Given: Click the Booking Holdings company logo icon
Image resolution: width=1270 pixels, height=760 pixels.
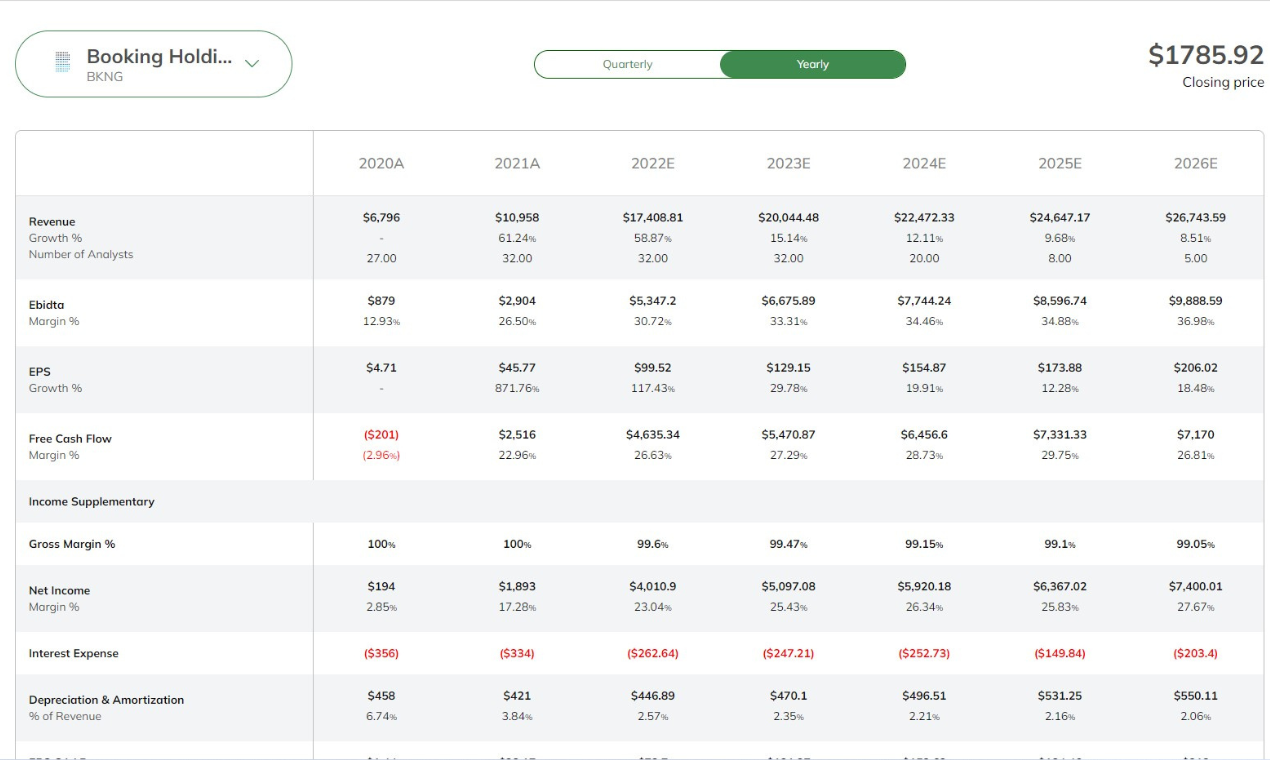Looking at the screenshot, I should [x=63, y=63].
